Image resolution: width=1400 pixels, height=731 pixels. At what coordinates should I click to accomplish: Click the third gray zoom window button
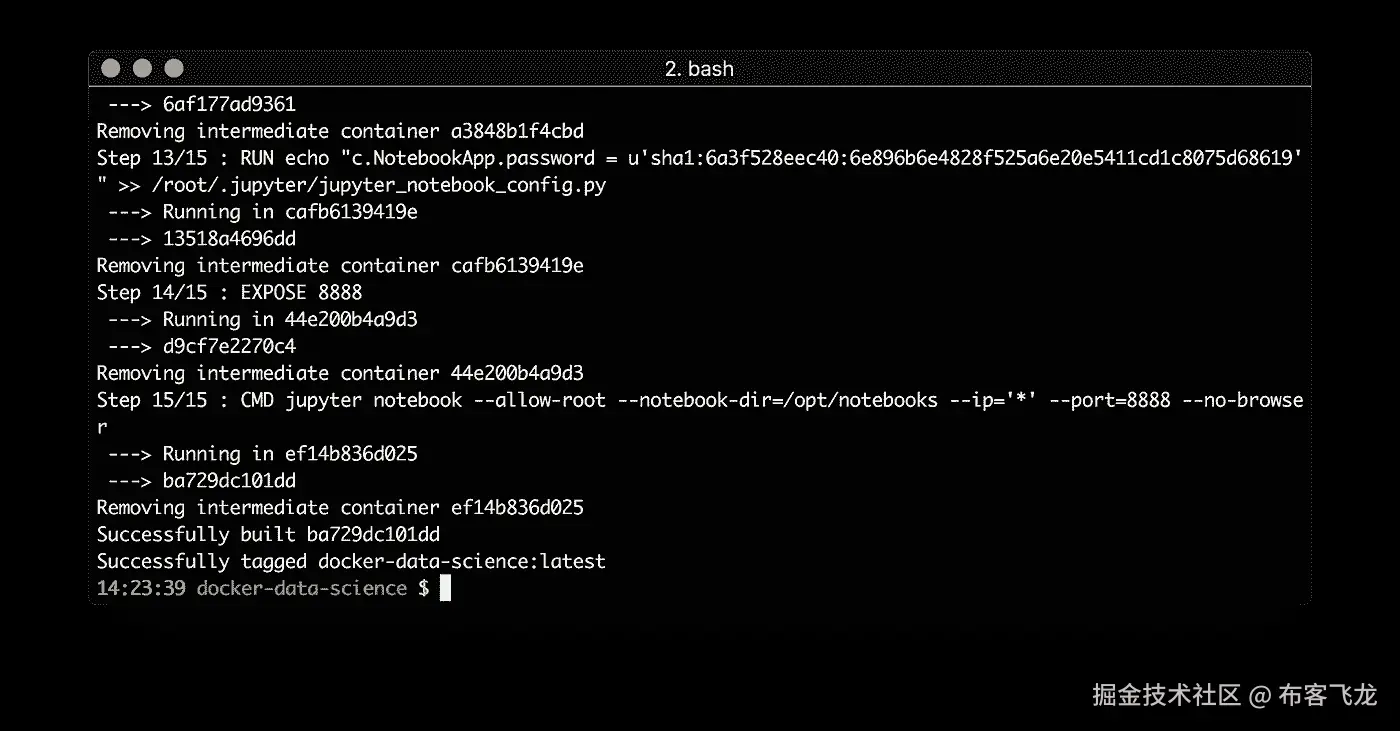point(174,68)
